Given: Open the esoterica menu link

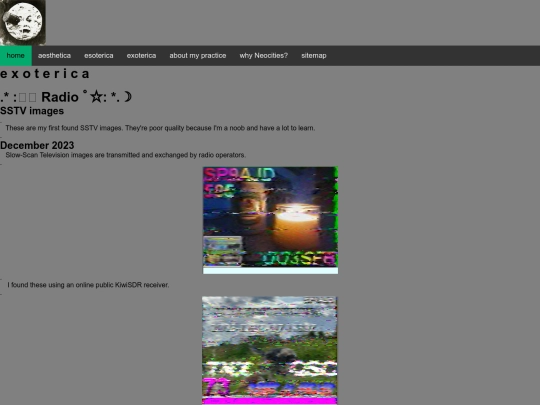Looking at the screenshot, I should 99,55.
